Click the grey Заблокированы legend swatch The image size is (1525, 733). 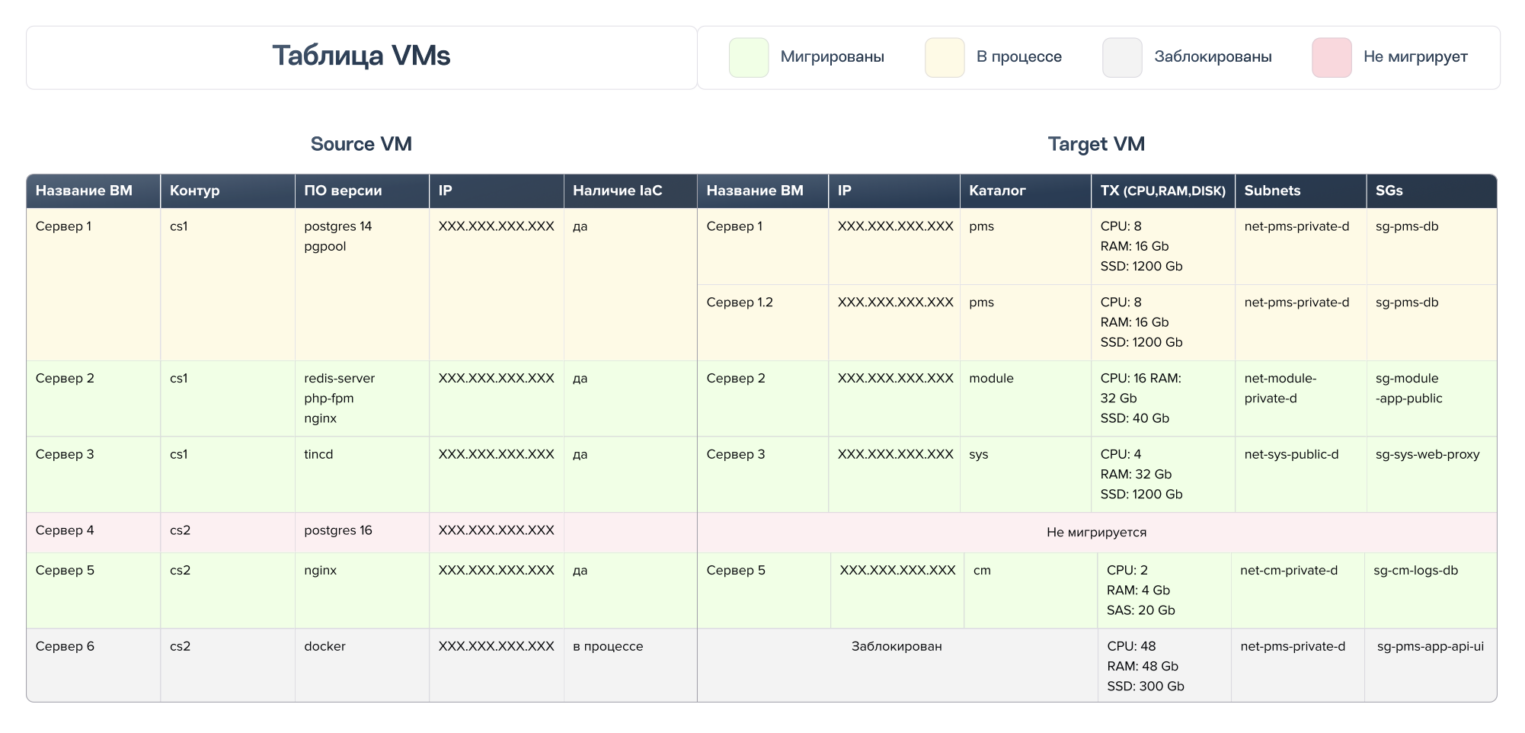coord(1121,57)
